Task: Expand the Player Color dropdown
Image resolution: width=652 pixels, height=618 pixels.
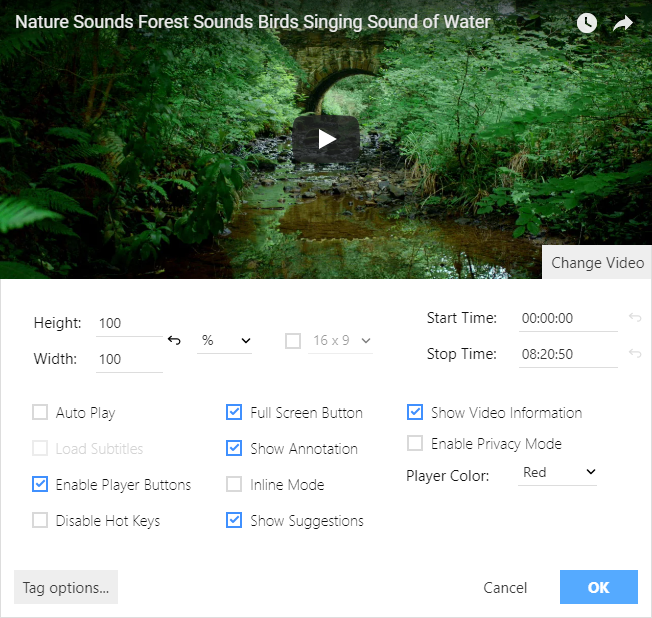Action: (x=559, y=472)
